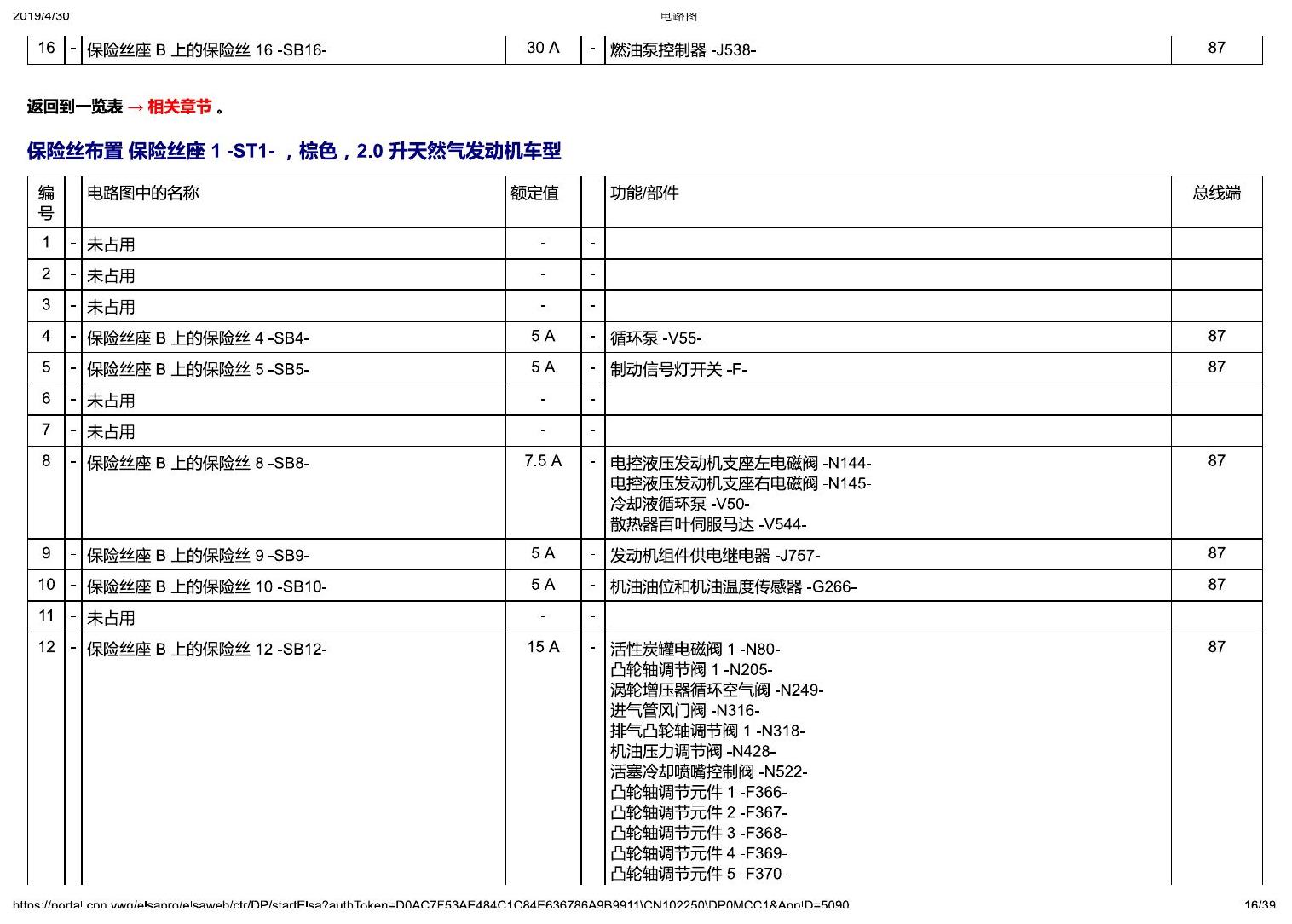Click bus terminal 87 in SB16 row

click(1216, 48)
